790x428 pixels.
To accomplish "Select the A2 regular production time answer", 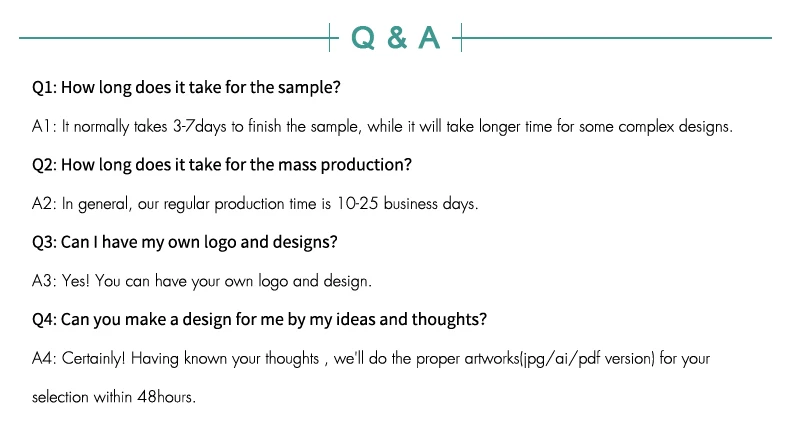I will (255, 204).
